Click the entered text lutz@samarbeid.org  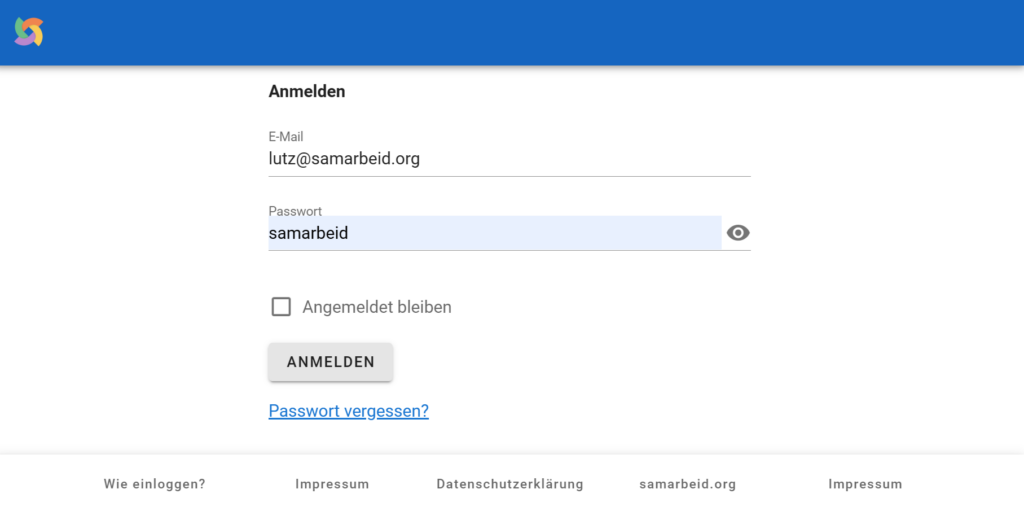(x=344, y=159)
